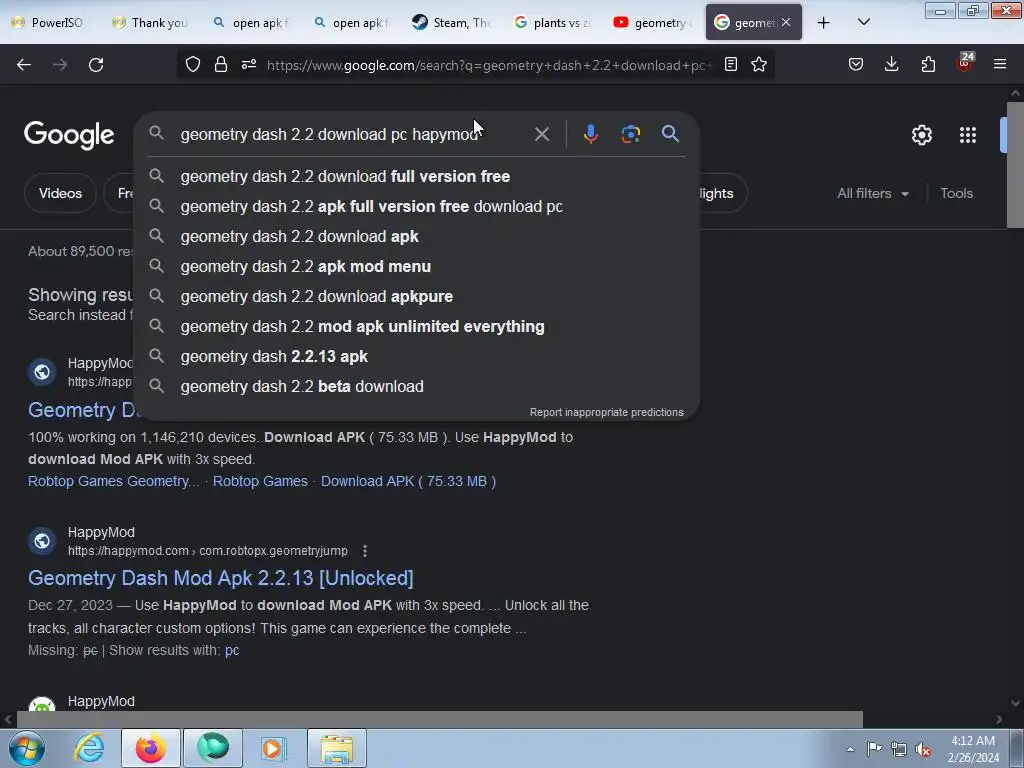The width and height of the screenshot is (1024, 768).
Task: View site security padlock info
Action: 221,64
